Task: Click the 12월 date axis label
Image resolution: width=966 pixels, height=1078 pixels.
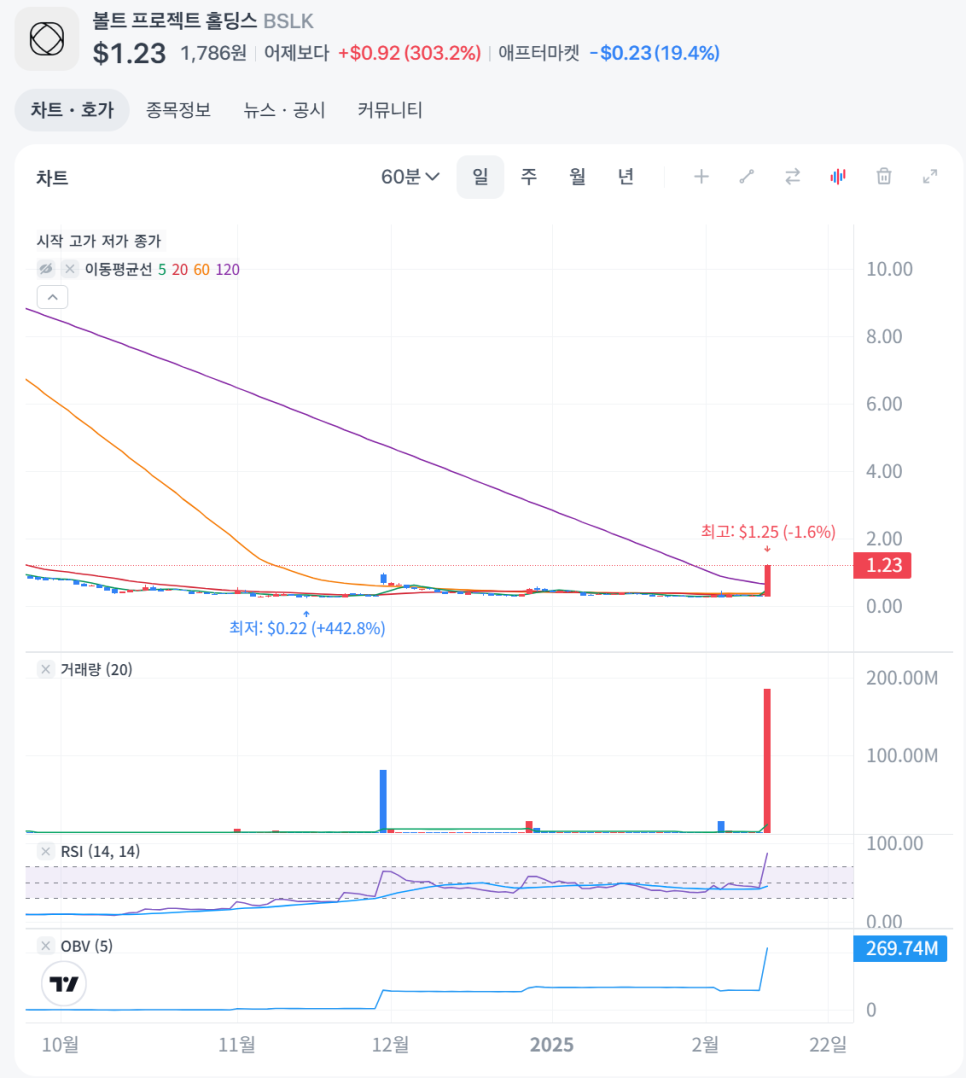Action: [391, 1045]
